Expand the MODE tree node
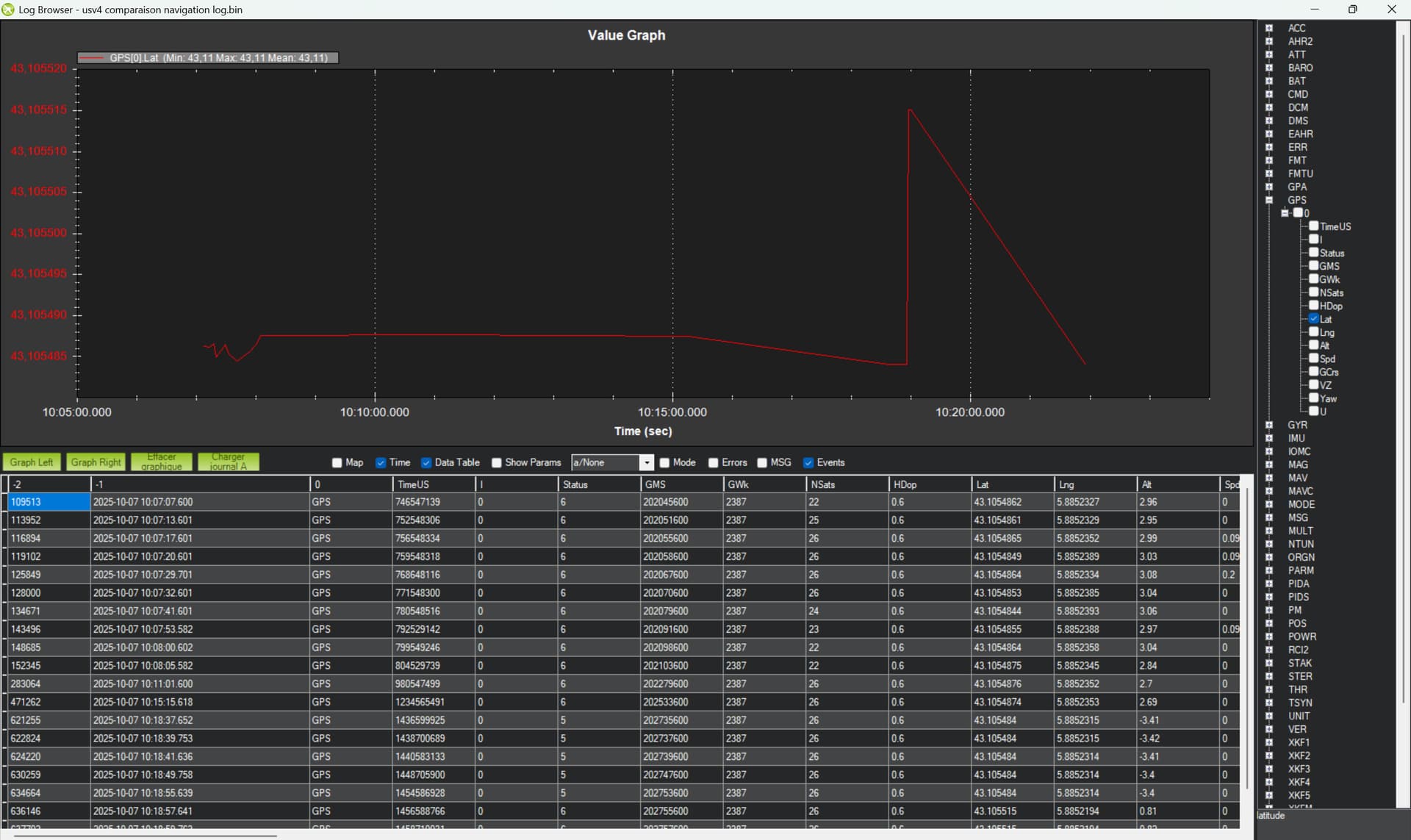1411x840 pixels. coord(1269,504)
